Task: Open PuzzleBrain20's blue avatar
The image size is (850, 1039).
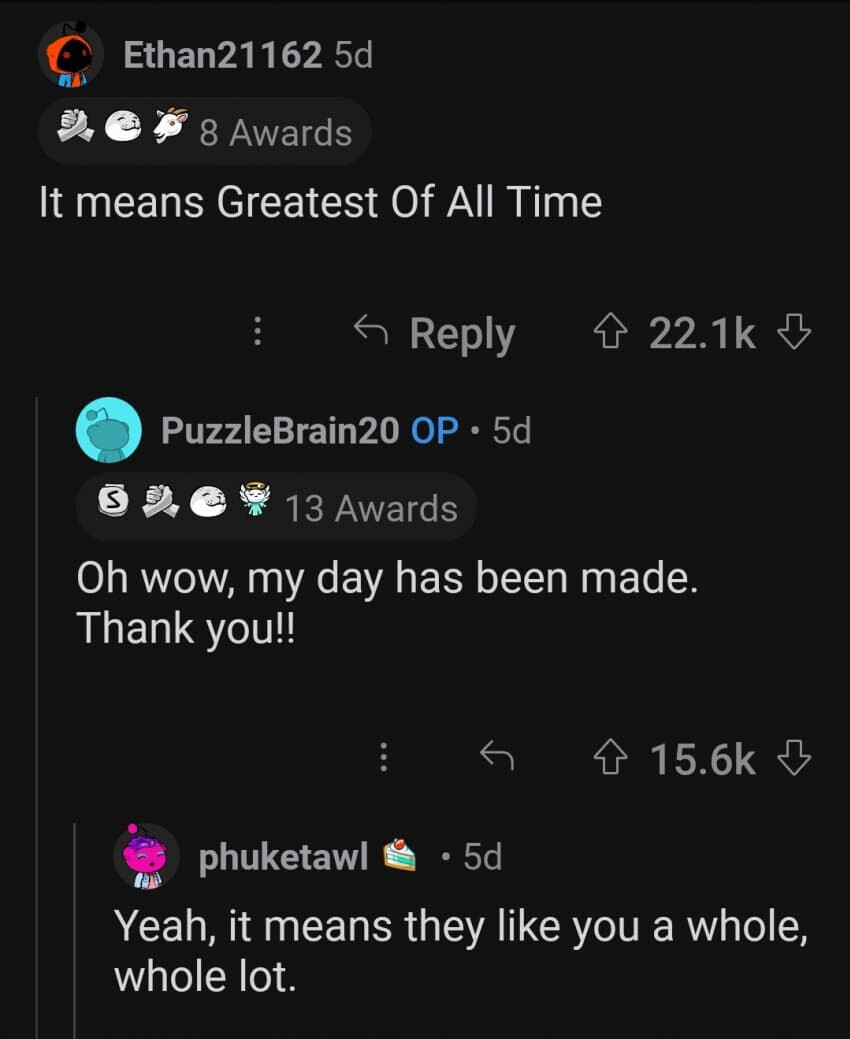Action: coord(108,430)
